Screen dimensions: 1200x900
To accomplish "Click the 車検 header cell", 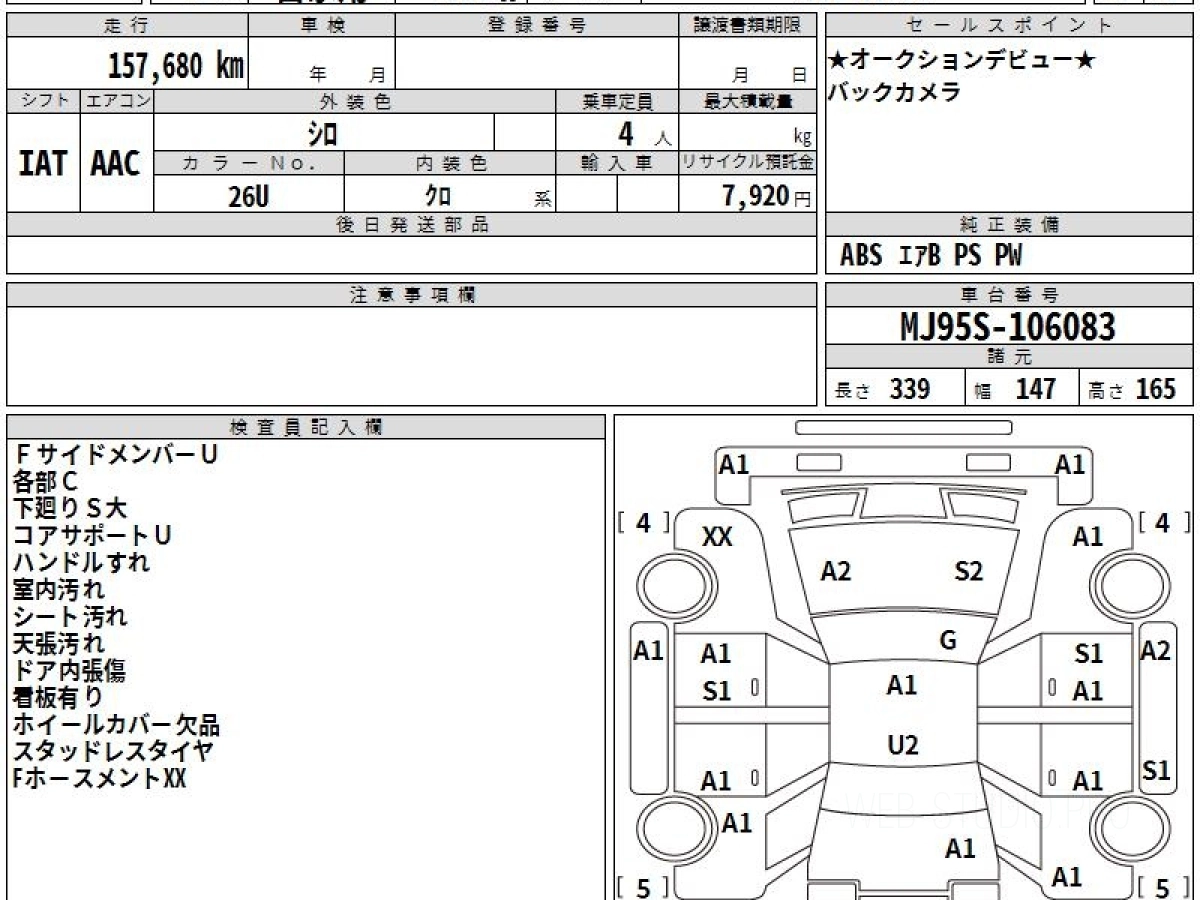I will [321, 26].
